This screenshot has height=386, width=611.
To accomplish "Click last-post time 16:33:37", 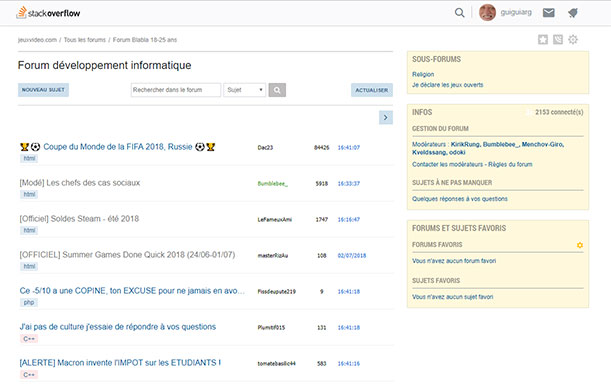I will [349, 183].
